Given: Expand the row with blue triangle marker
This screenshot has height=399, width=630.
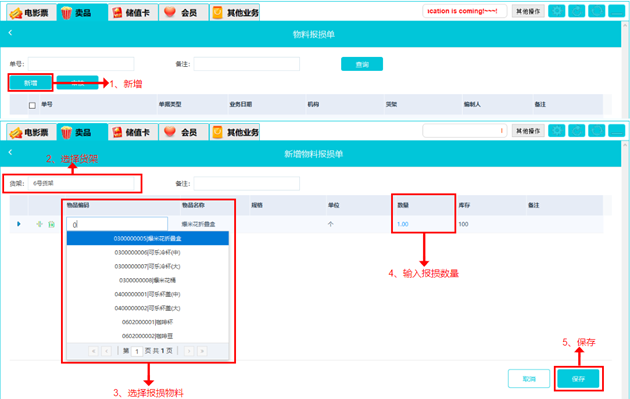Looking at the screenshot, I should click(x=19, y=224).
